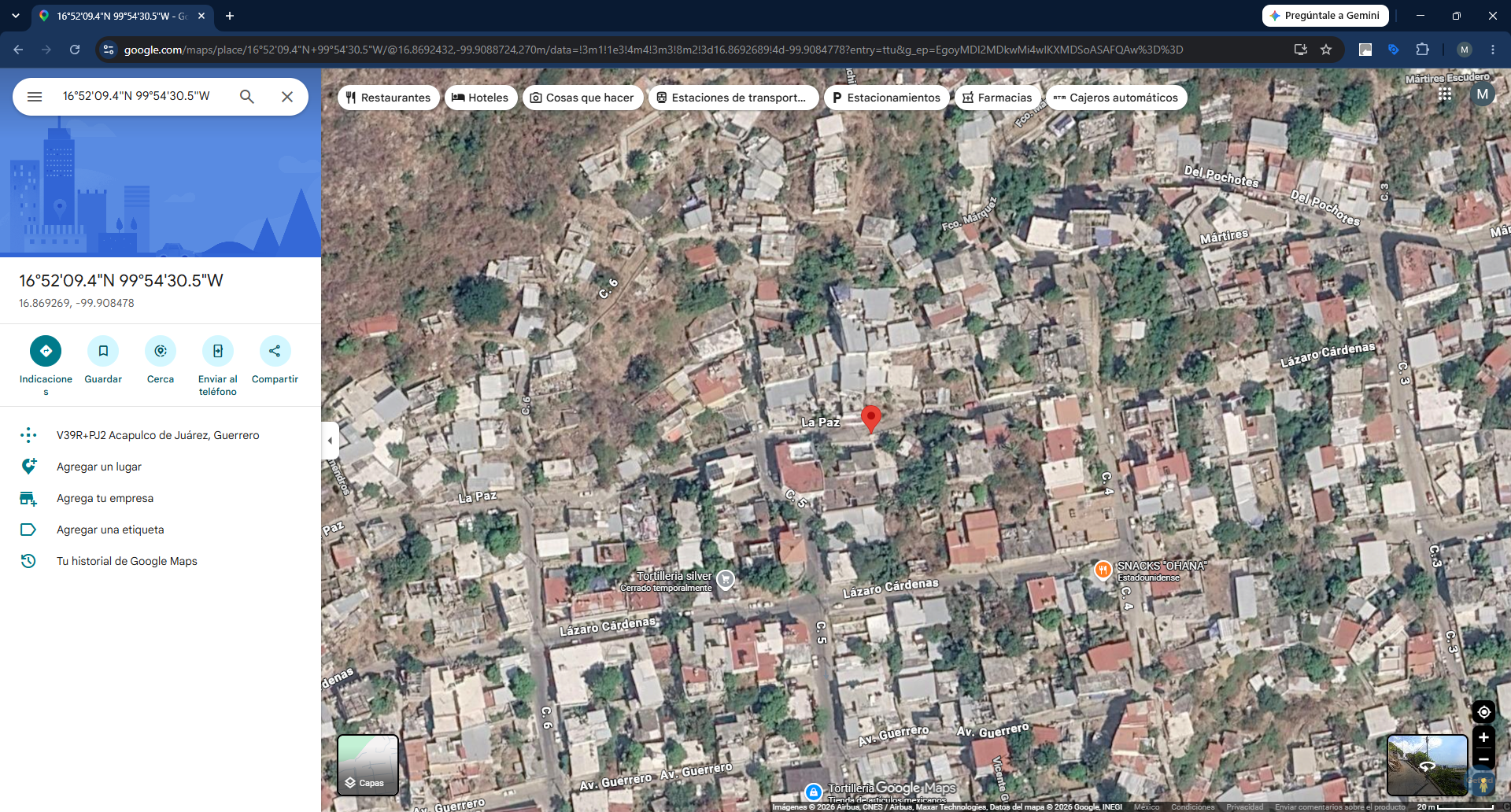Select Cajeros automáticos chip
1511x812 pixels.
(1117, 98)
